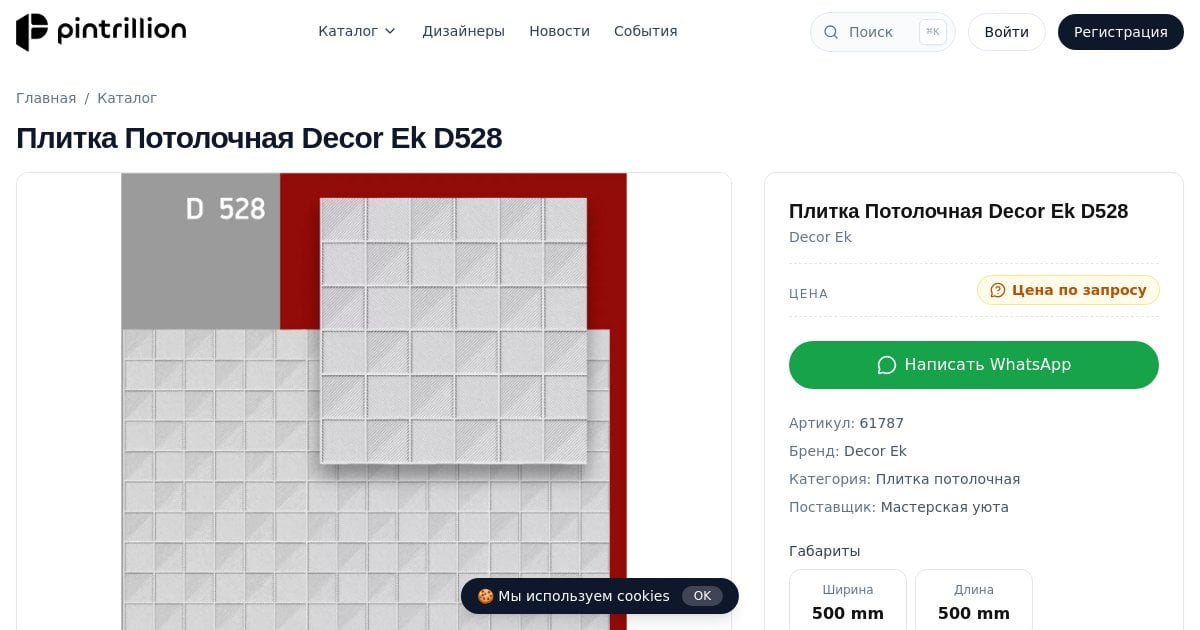This screenshot has height=630, width=1200.
Task: Go to Главная breadcrumb link
Action: click(46, 98)
